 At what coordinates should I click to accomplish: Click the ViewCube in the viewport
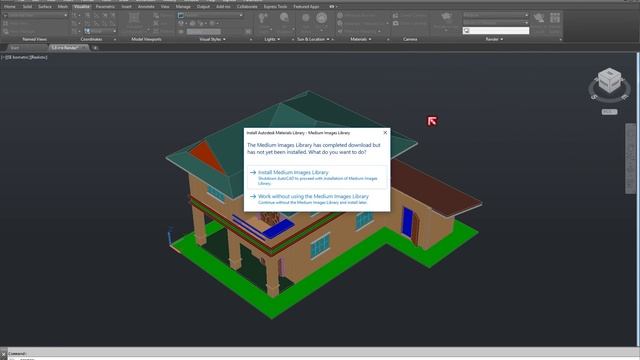coord(609,81)
